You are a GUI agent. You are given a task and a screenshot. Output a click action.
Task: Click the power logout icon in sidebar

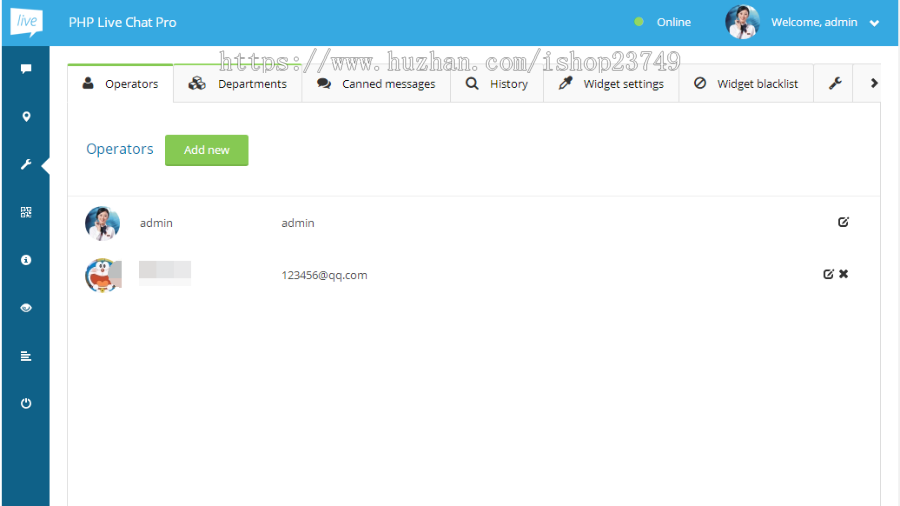(26, 403)
